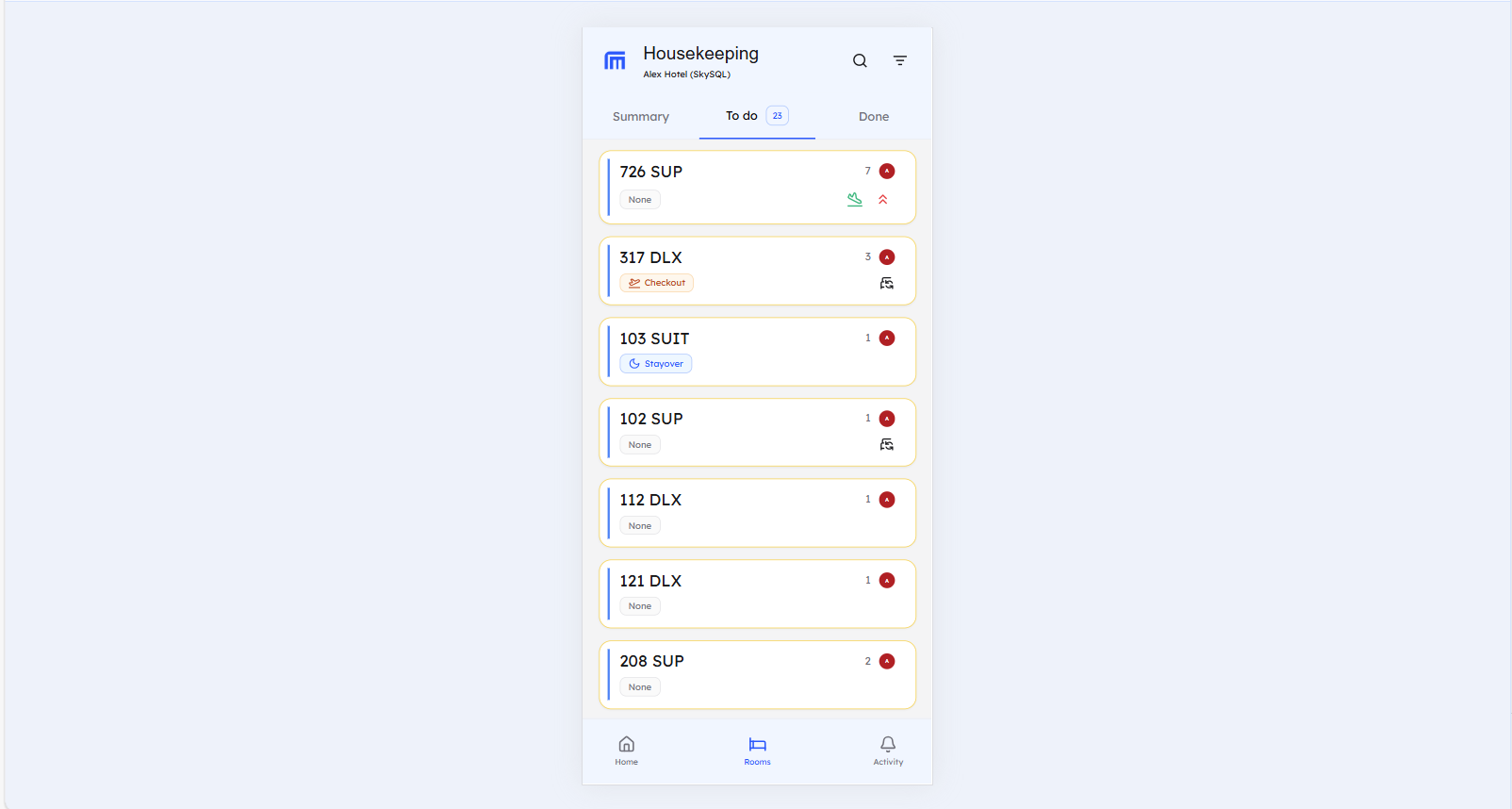The width and height of the screenshot is (1512, 809).
Task: Click the red assignee badge on 726 SUP
Action: point(886,171)
